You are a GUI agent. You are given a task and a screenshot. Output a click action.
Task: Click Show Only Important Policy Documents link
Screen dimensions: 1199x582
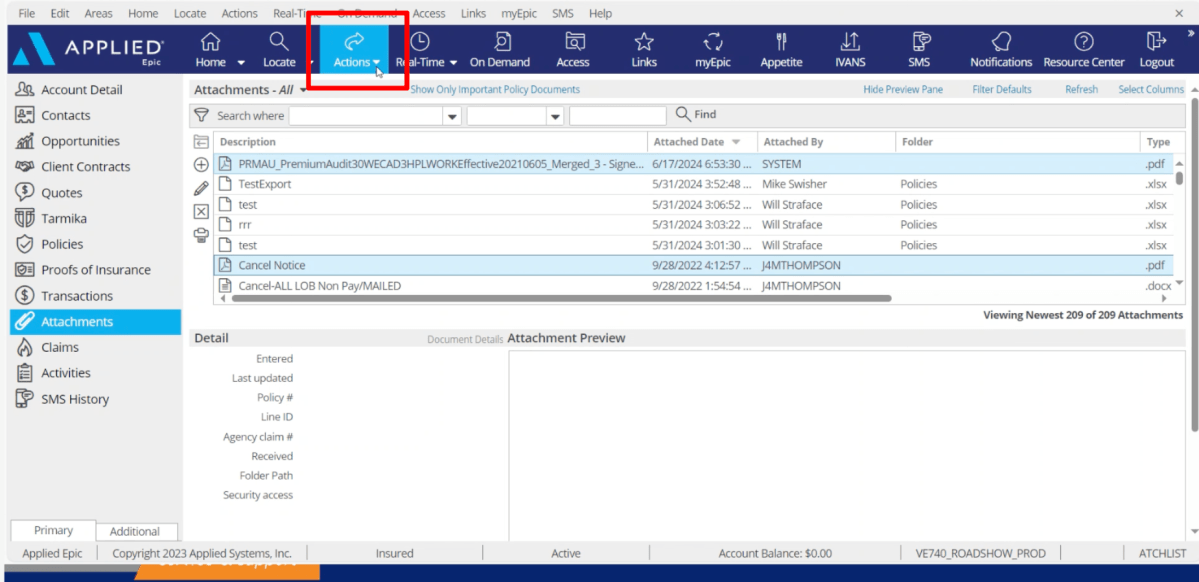tap(495, 89)
